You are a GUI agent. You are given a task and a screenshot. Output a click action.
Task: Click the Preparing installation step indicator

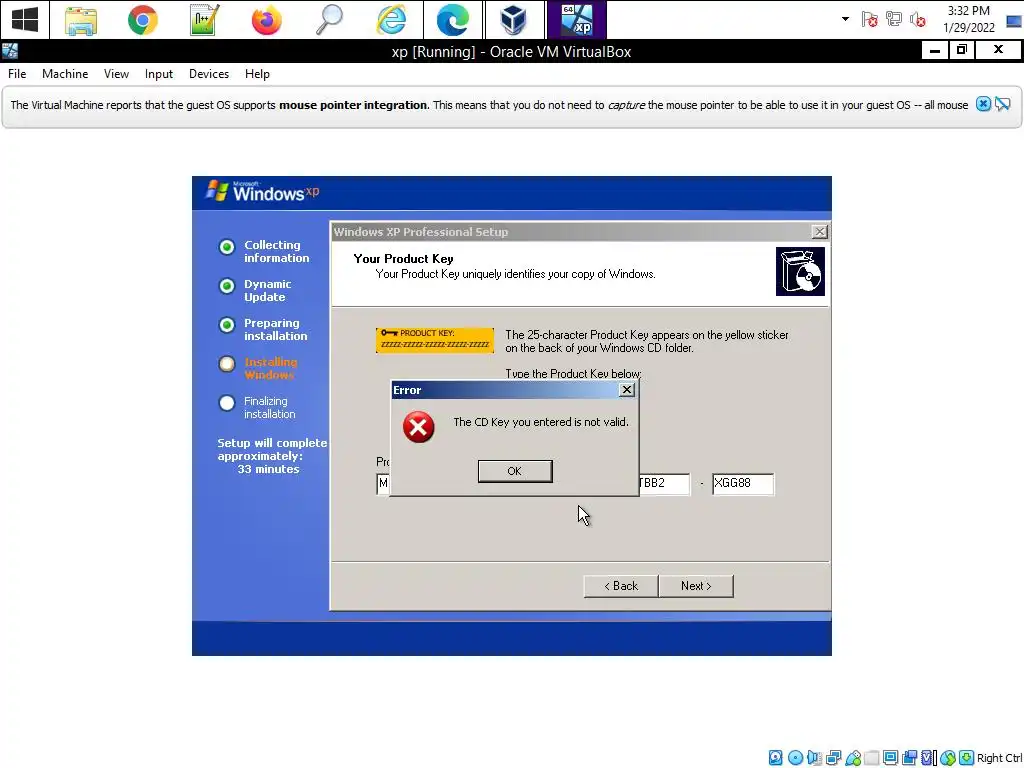[x=227, y=325]
